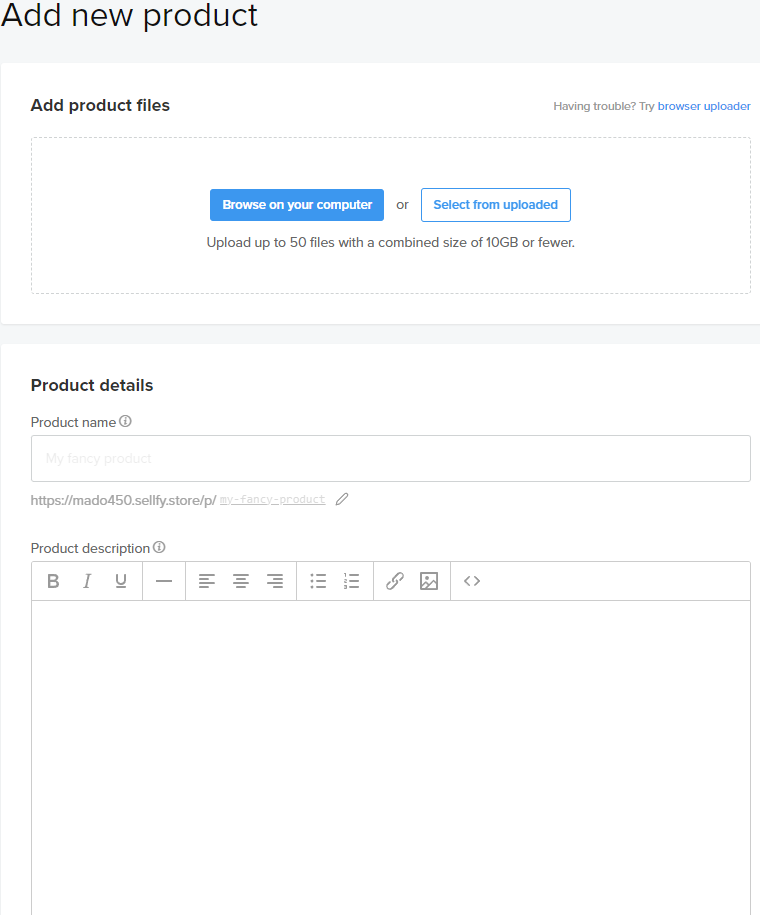Underline text in product description
The width and height of the screenshot is (760, 915).
tap(121, 581)
